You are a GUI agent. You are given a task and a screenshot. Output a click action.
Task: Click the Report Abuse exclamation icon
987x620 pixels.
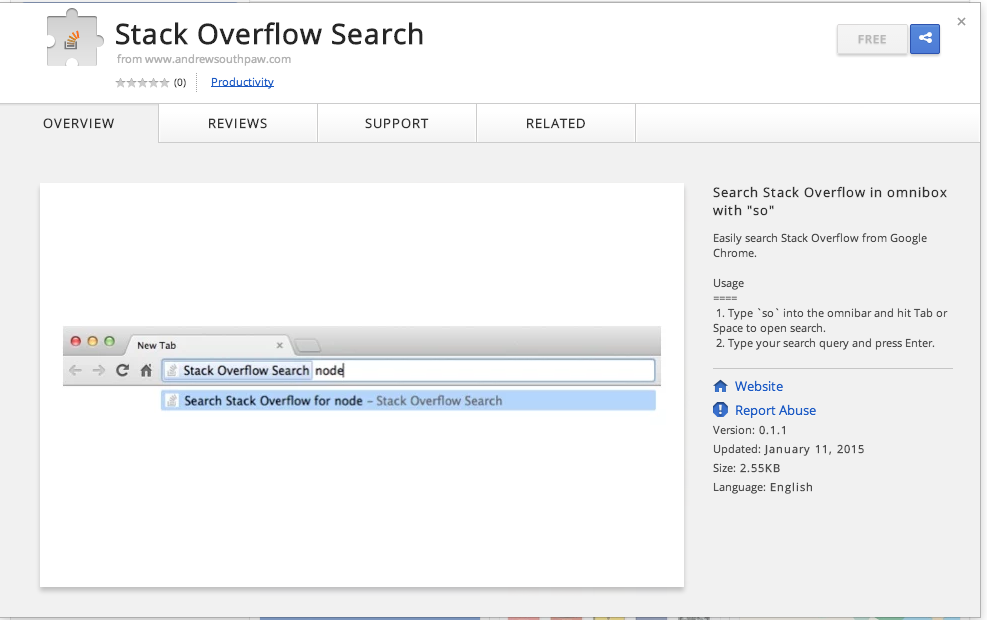coord(720,410)
